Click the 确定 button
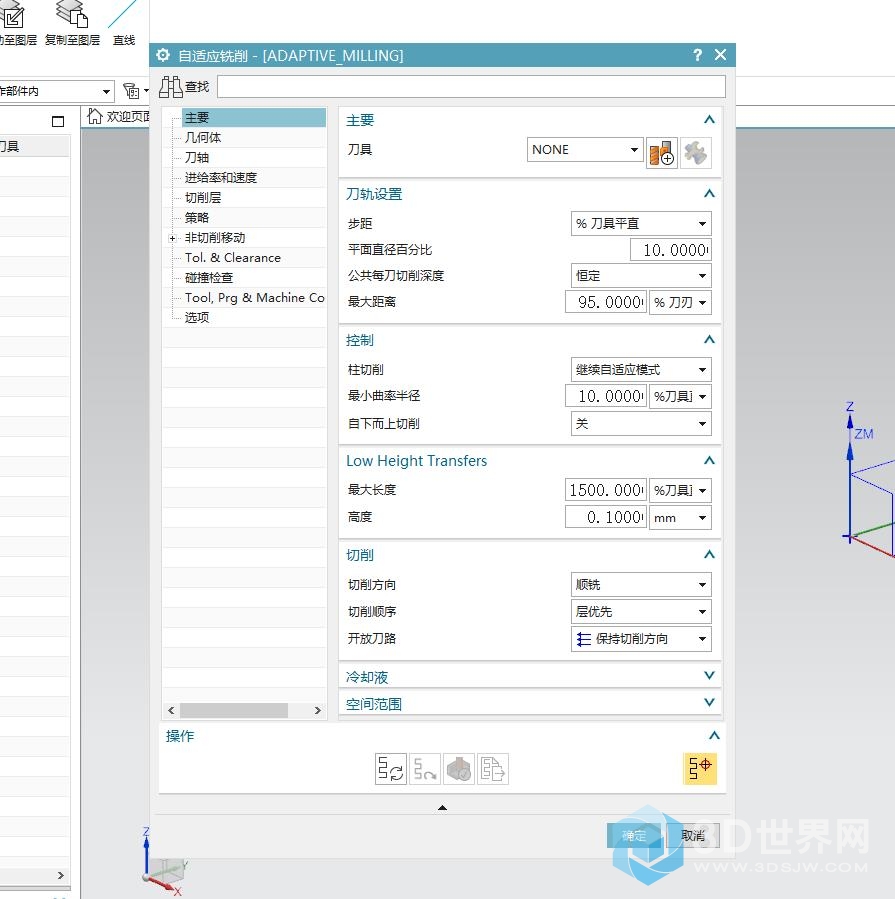Screen dimensions: 895x899 [x=634, y=836]
